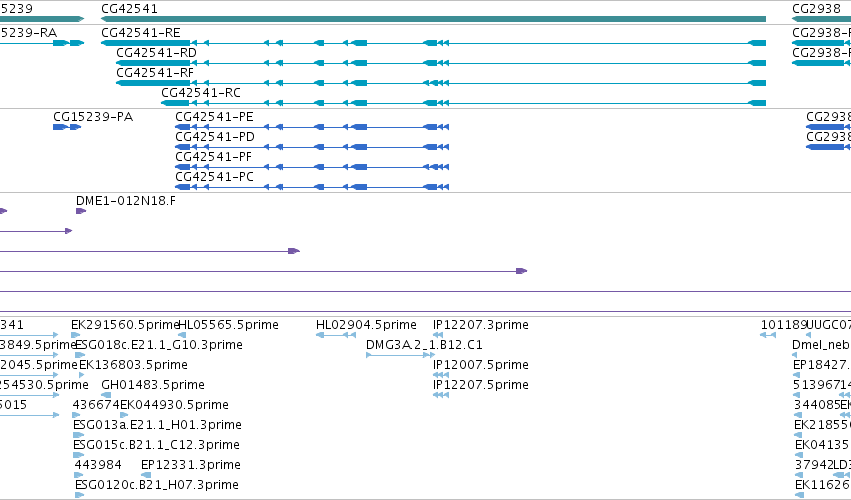Select the EP12331.3prime EST label
851x500 pixels.
pos(191,465)
